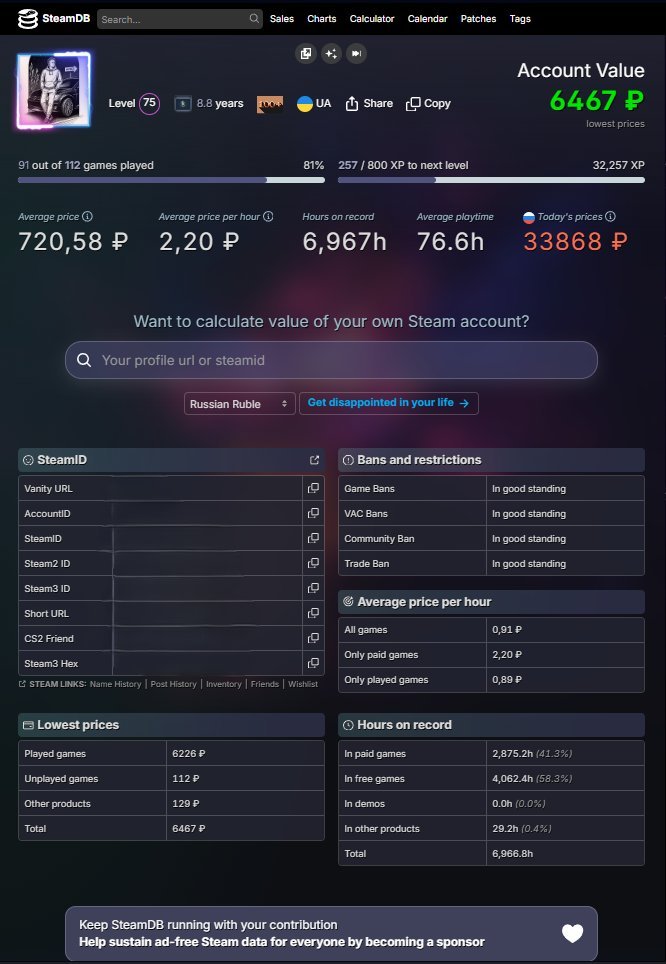Click the Share button

pos(369,103)
